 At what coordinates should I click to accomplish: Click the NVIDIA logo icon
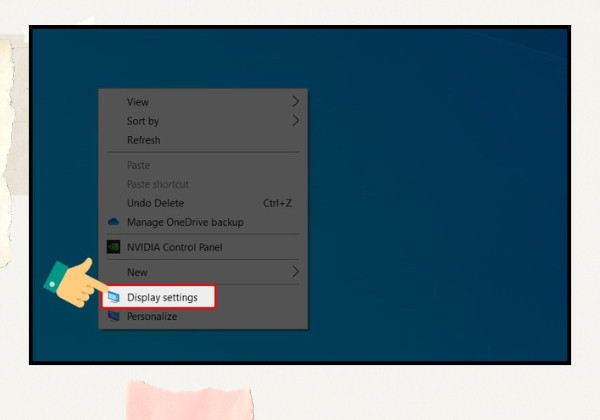(113, 247)
